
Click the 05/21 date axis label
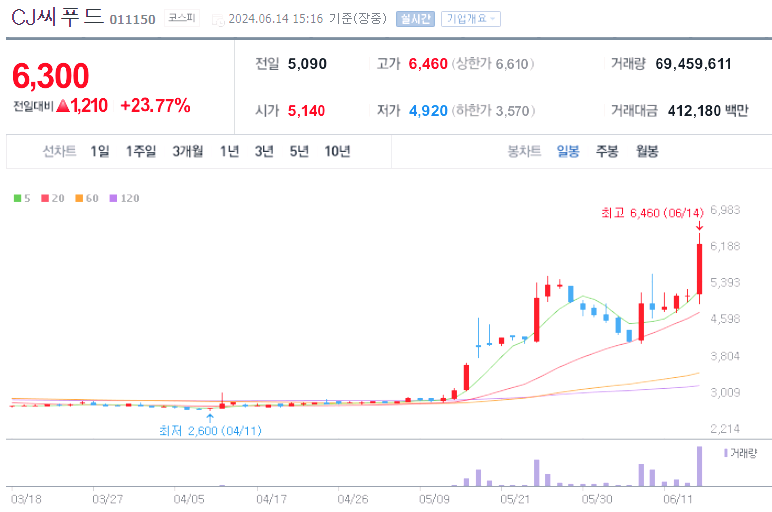pos(515,499)
